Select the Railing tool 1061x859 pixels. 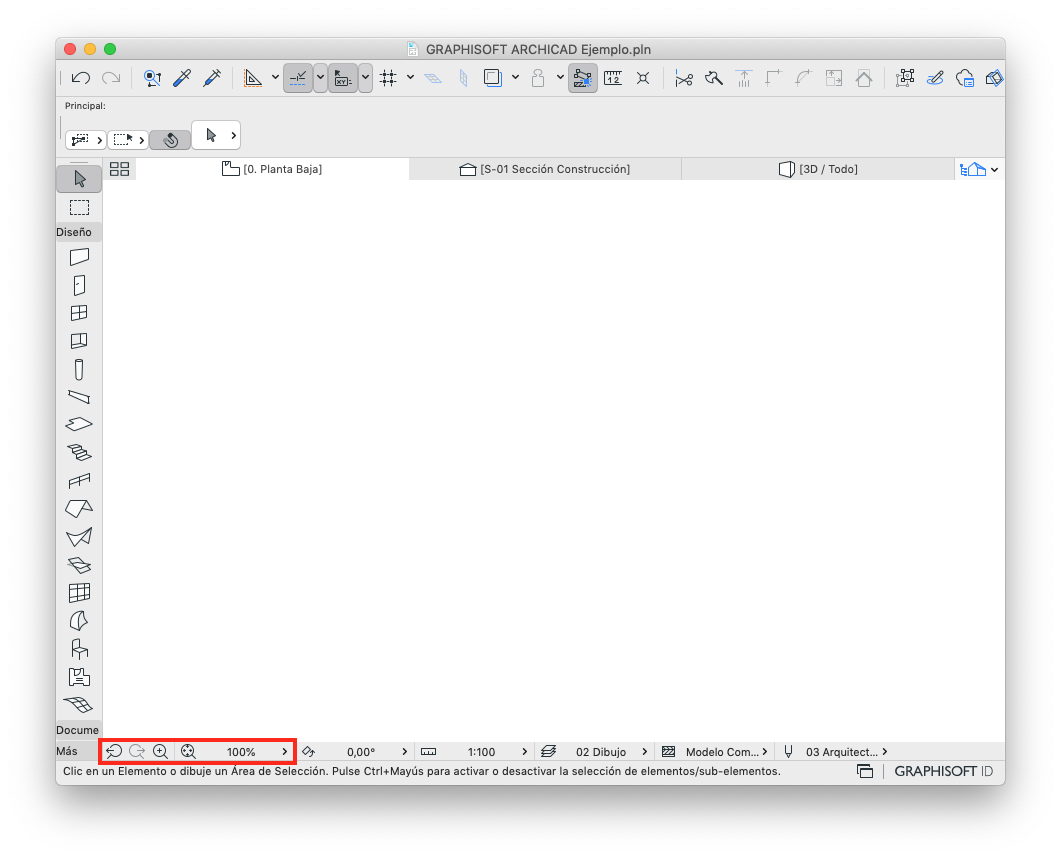coord(79,481)
